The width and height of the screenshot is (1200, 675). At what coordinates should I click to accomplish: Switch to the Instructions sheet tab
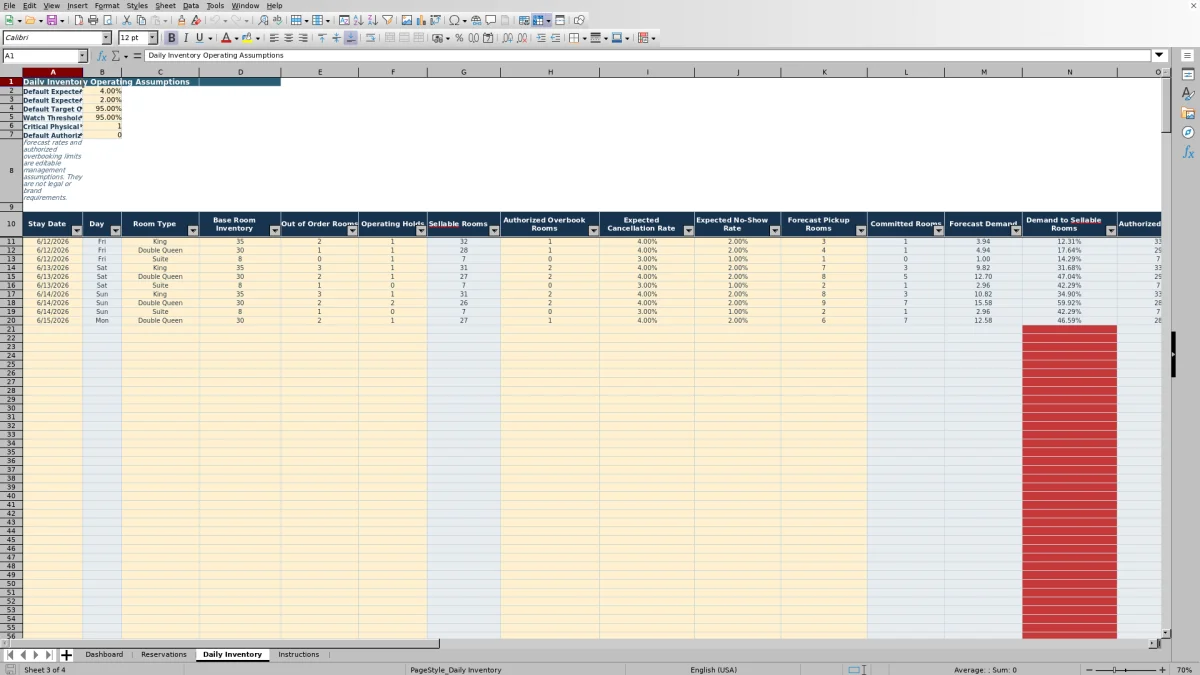298,655
